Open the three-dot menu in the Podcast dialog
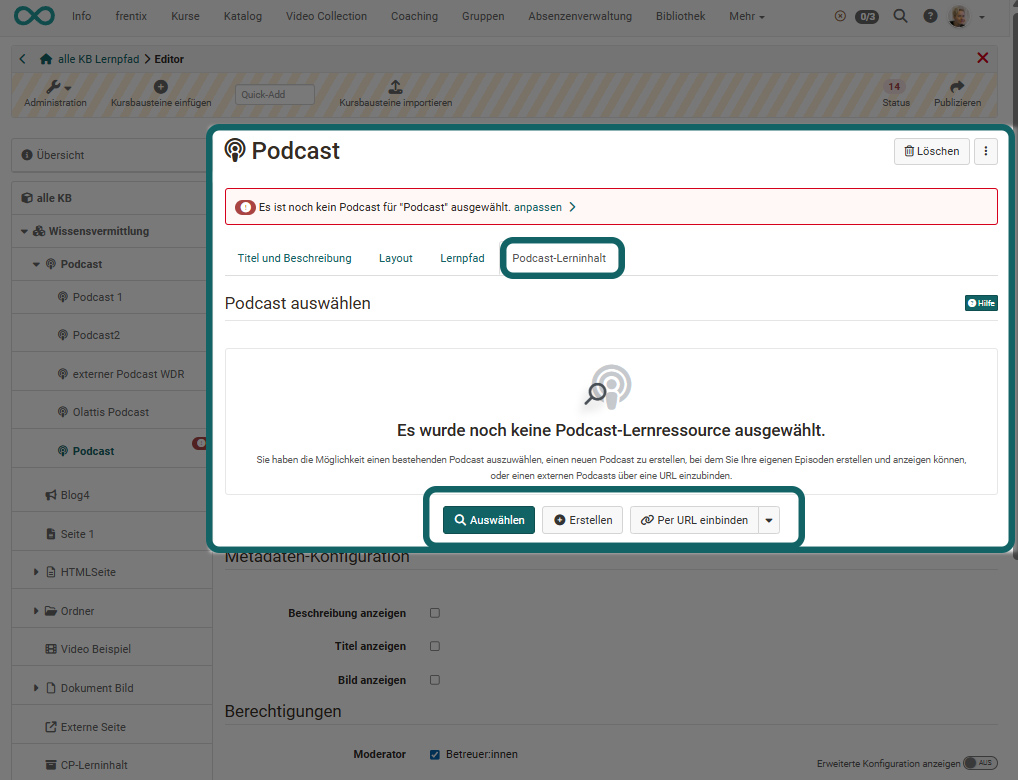 pos(986,151)
